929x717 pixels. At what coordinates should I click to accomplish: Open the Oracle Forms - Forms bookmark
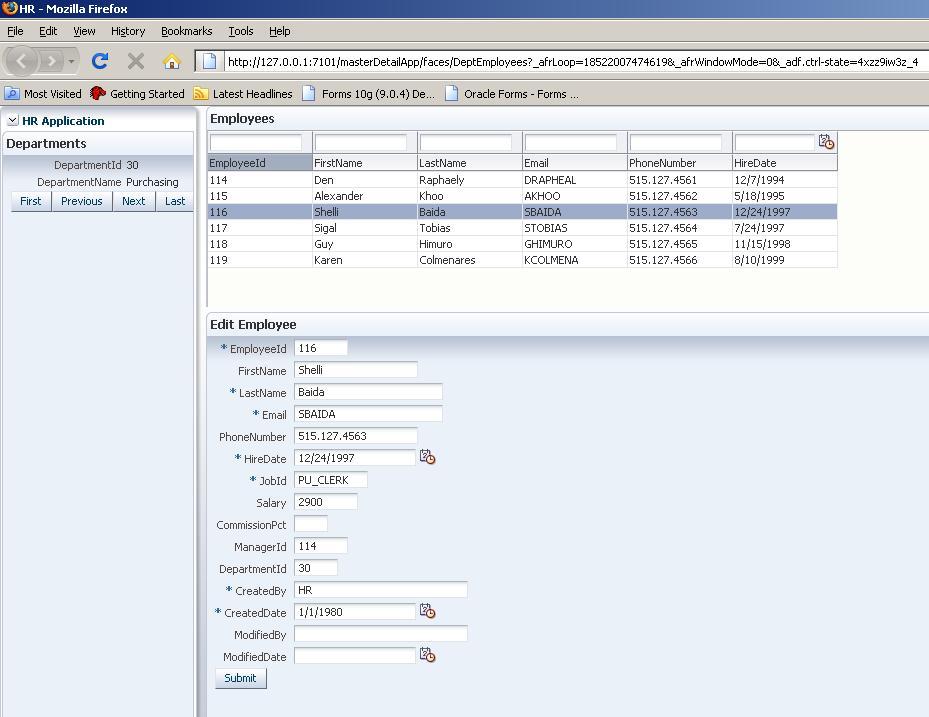[511, 94]
